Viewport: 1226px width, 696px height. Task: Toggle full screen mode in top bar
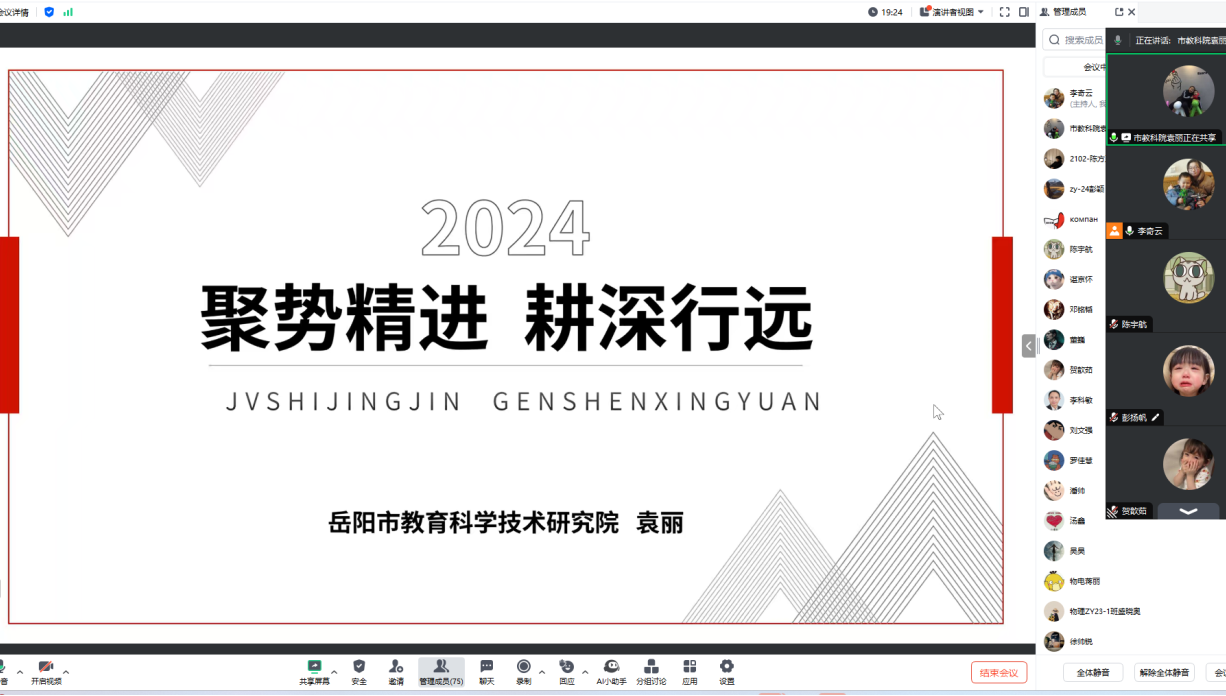1003,12
